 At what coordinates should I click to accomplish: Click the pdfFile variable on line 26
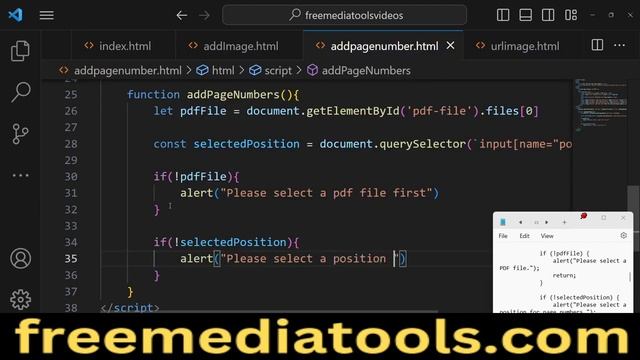click(x=203, y=111)
